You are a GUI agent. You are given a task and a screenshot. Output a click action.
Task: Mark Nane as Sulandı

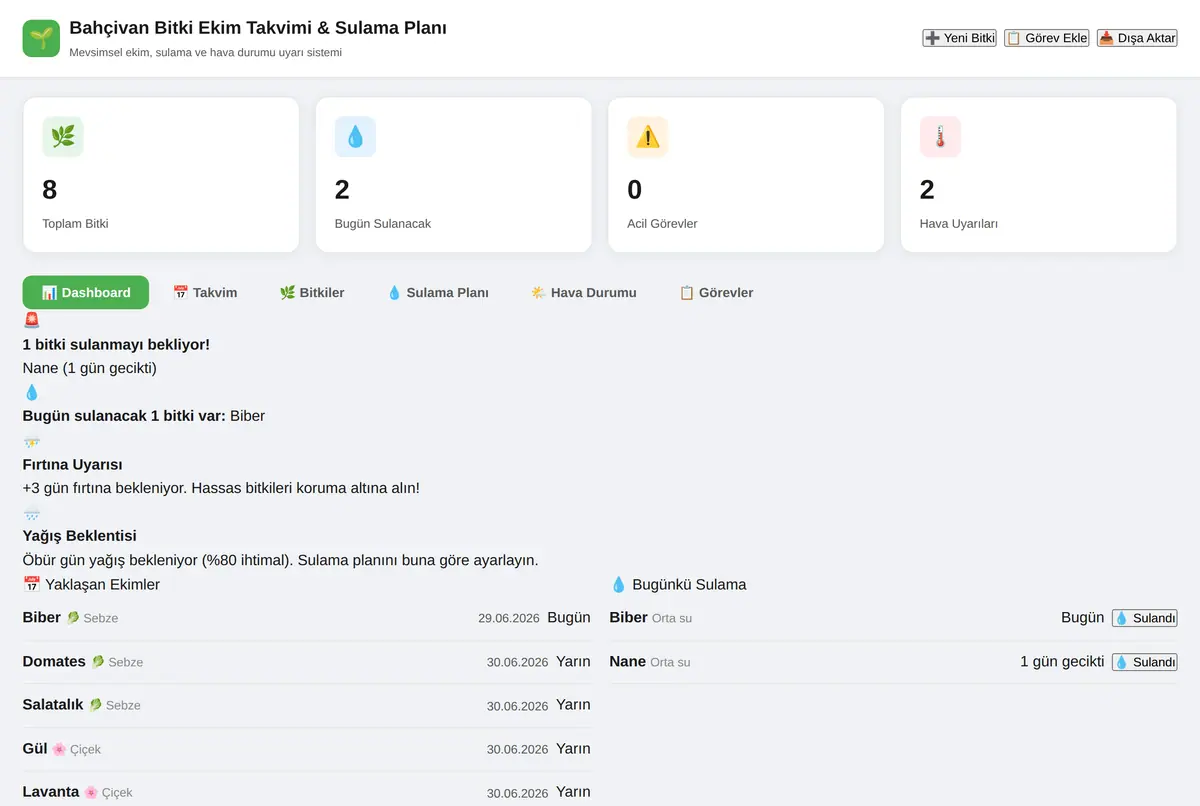coord(1144,662)
